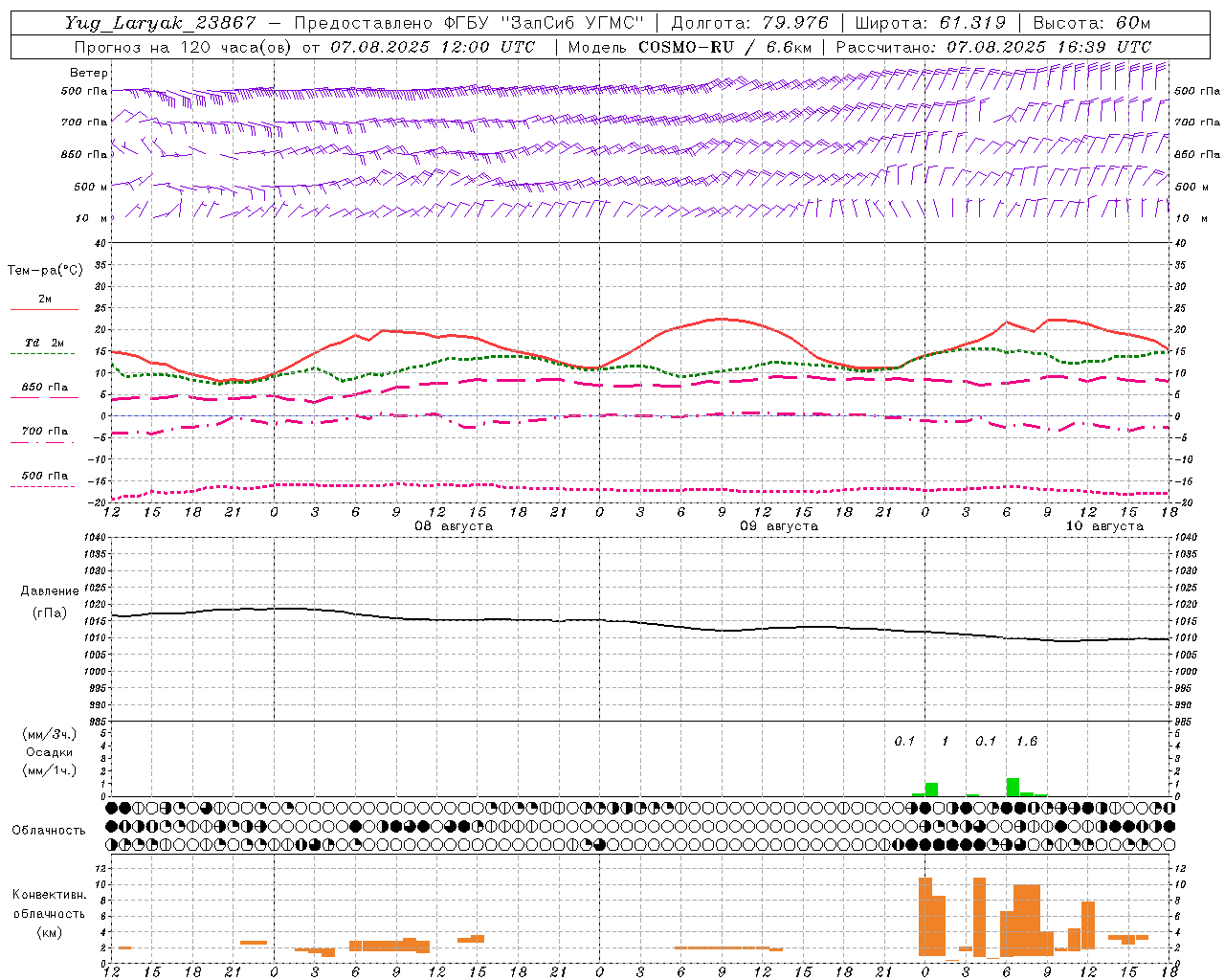This screenshot has width=1225, height=980.
Task: Select the Модель COSMO-RU / 6.6км text
Action: coord(690,47)
